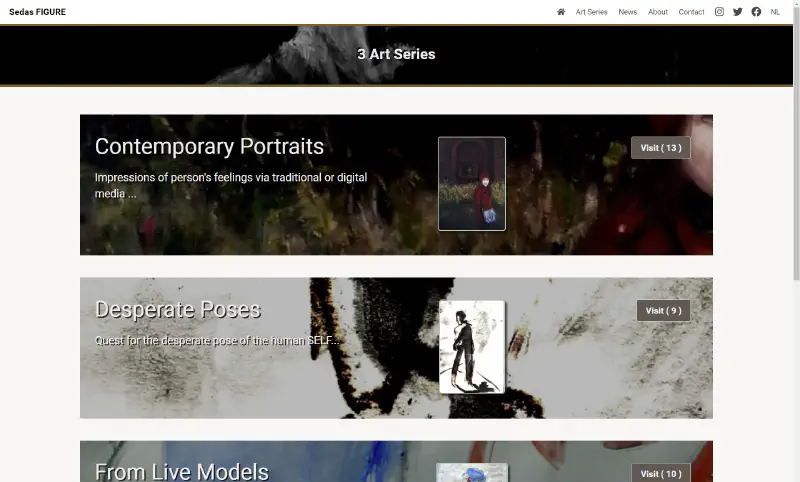Open the home icon in navigation

561,12
